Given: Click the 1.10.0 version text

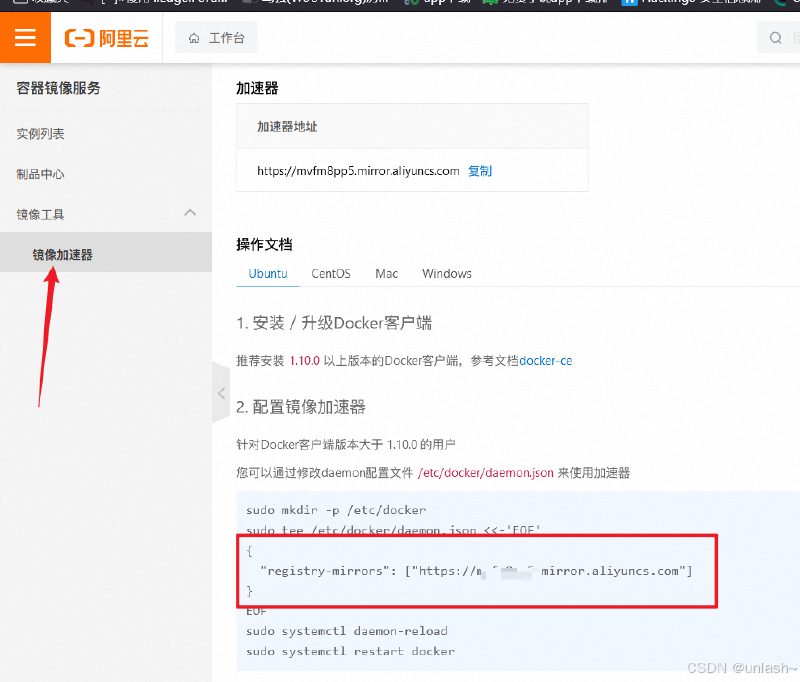Looking at the screenshot, I should coord(305,361).
